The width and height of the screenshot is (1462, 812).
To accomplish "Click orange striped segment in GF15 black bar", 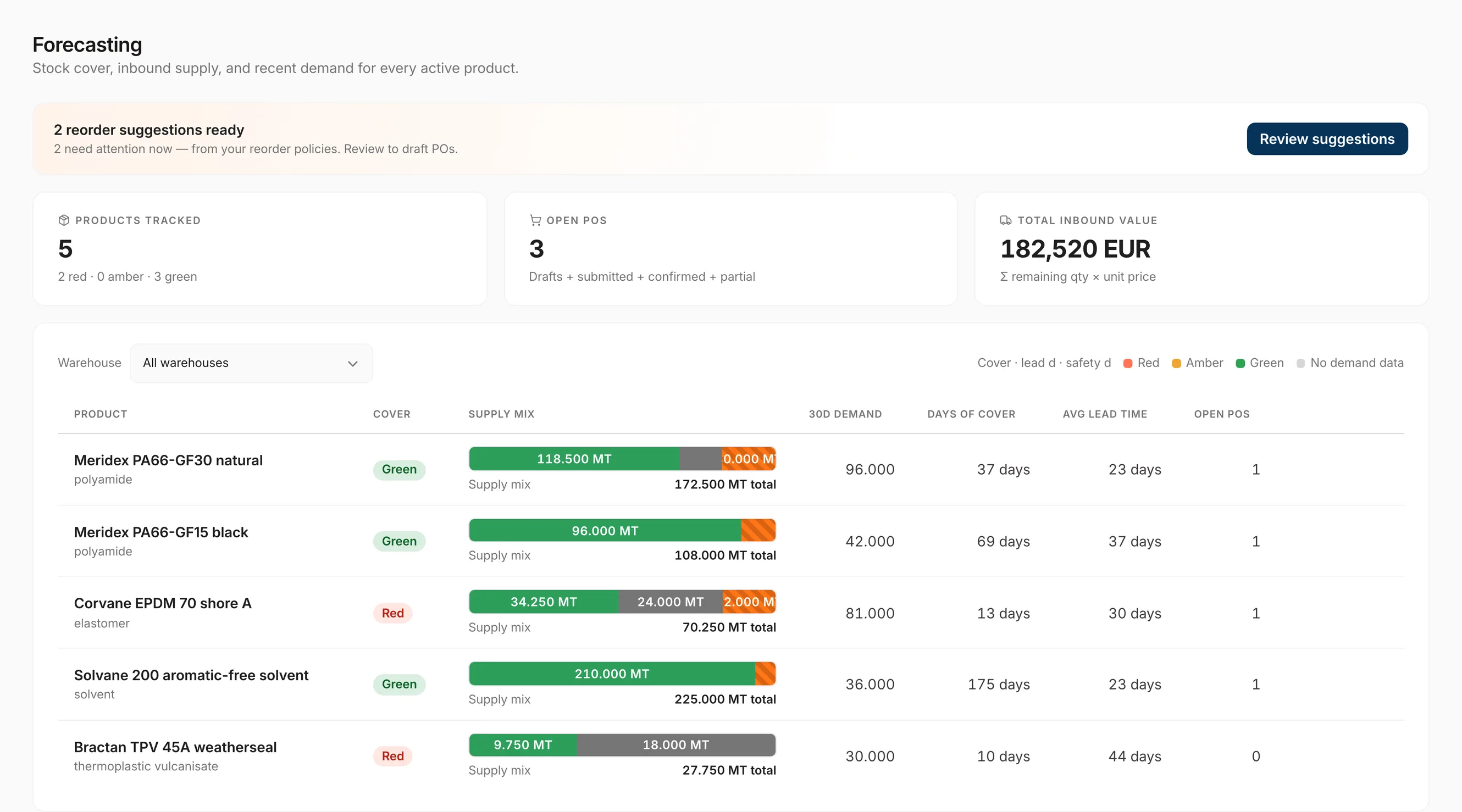I will click(x=758, y=531).
